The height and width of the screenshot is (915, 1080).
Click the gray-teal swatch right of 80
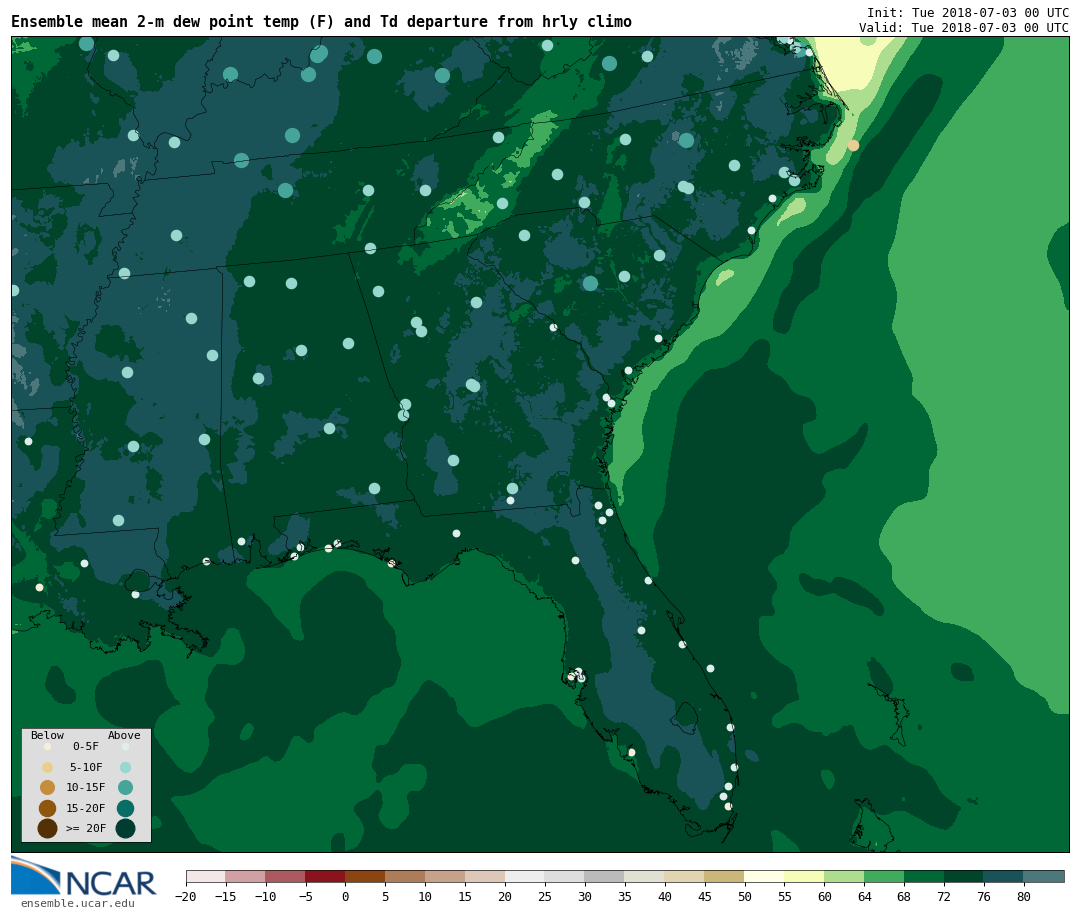[x=1043, y=877]
